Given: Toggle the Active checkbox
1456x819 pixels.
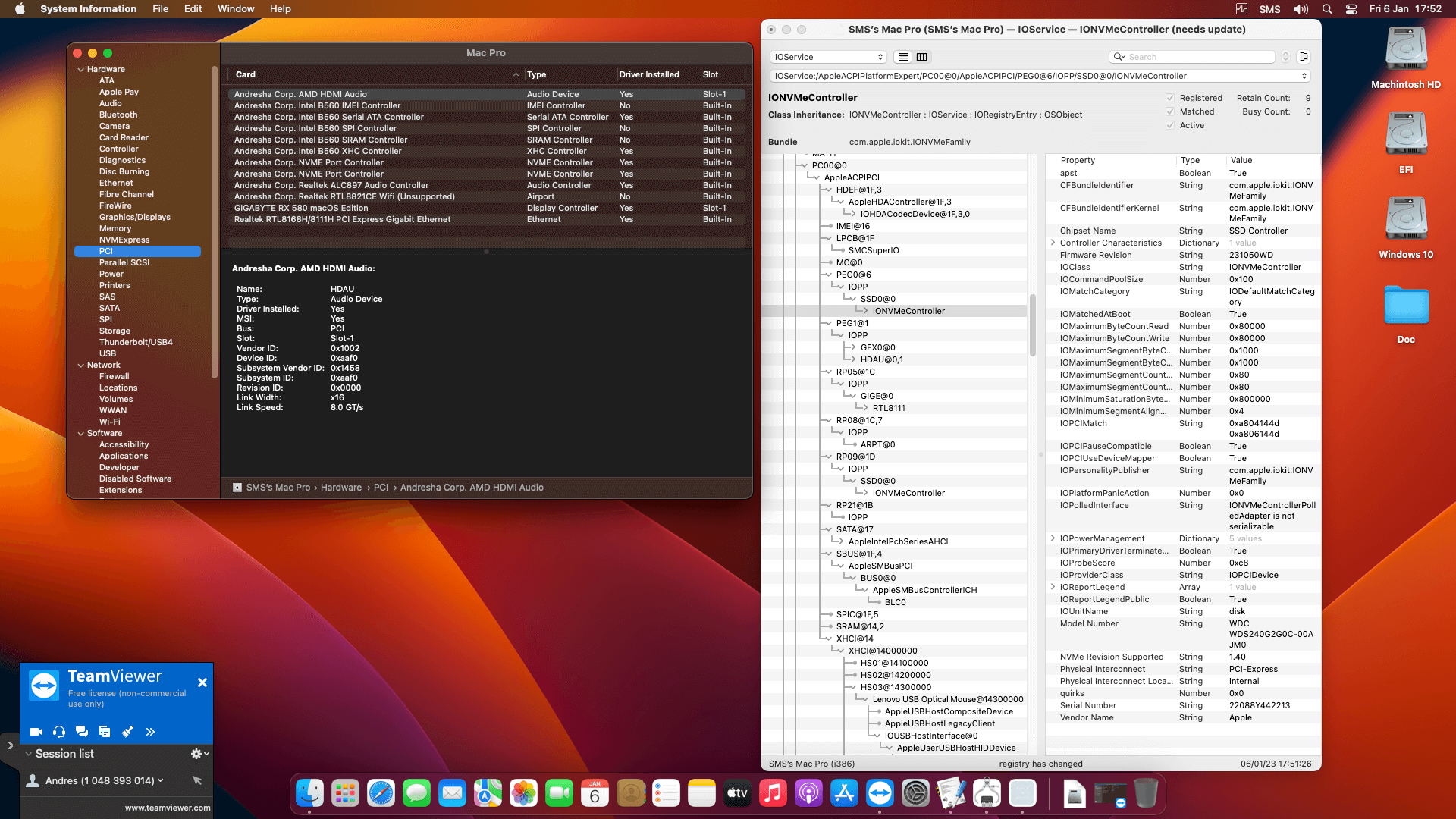Looking at the screenshot, I should [1170, 125].
